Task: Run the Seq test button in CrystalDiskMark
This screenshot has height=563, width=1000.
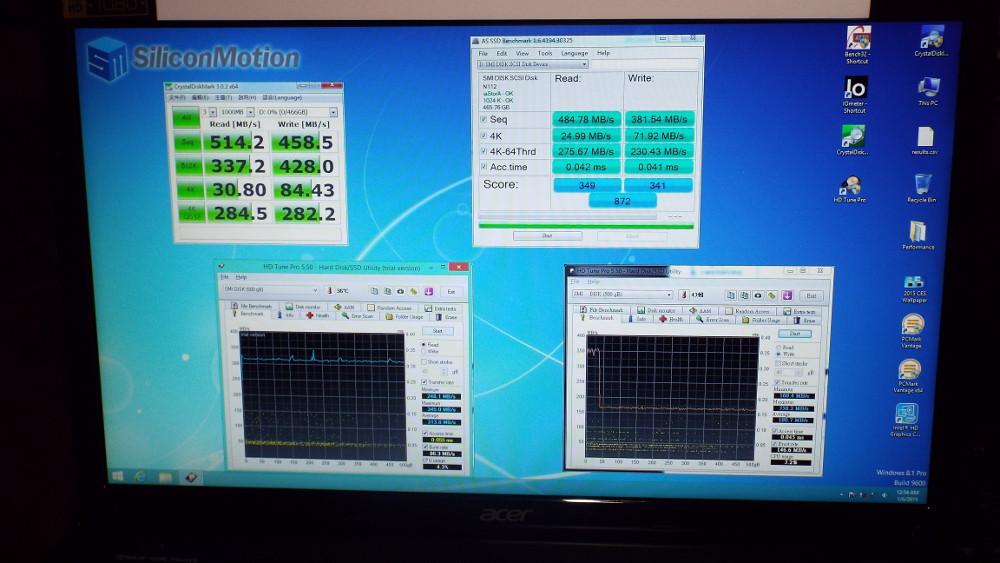Action: pyautogui.click(x=187, y=142)
